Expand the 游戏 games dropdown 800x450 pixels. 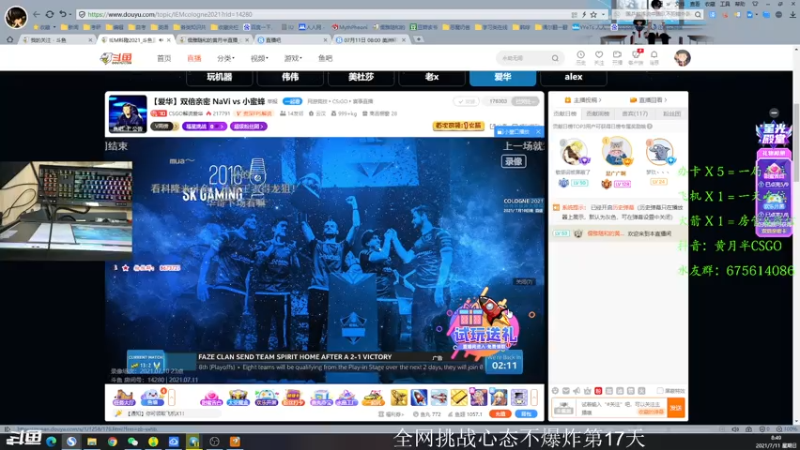[293, 58]
